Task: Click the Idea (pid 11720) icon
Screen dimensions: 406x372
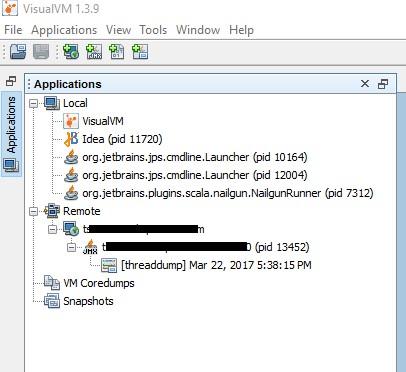Action: [71, 139]
